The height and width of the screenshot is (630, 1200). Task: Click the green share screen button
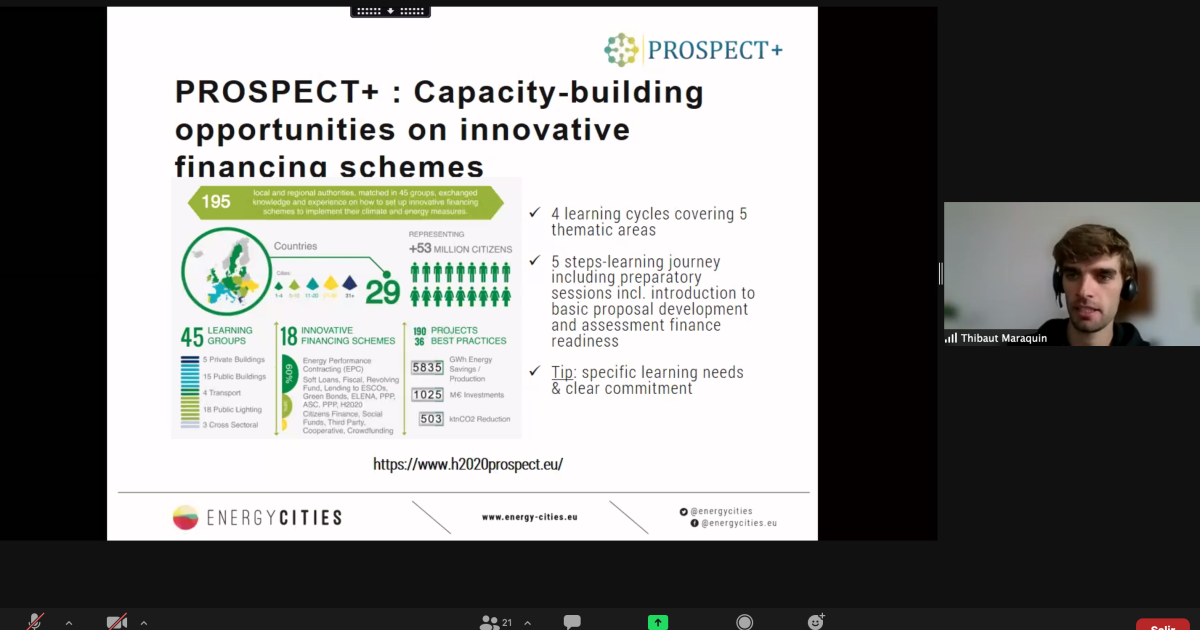click(658, 622)
